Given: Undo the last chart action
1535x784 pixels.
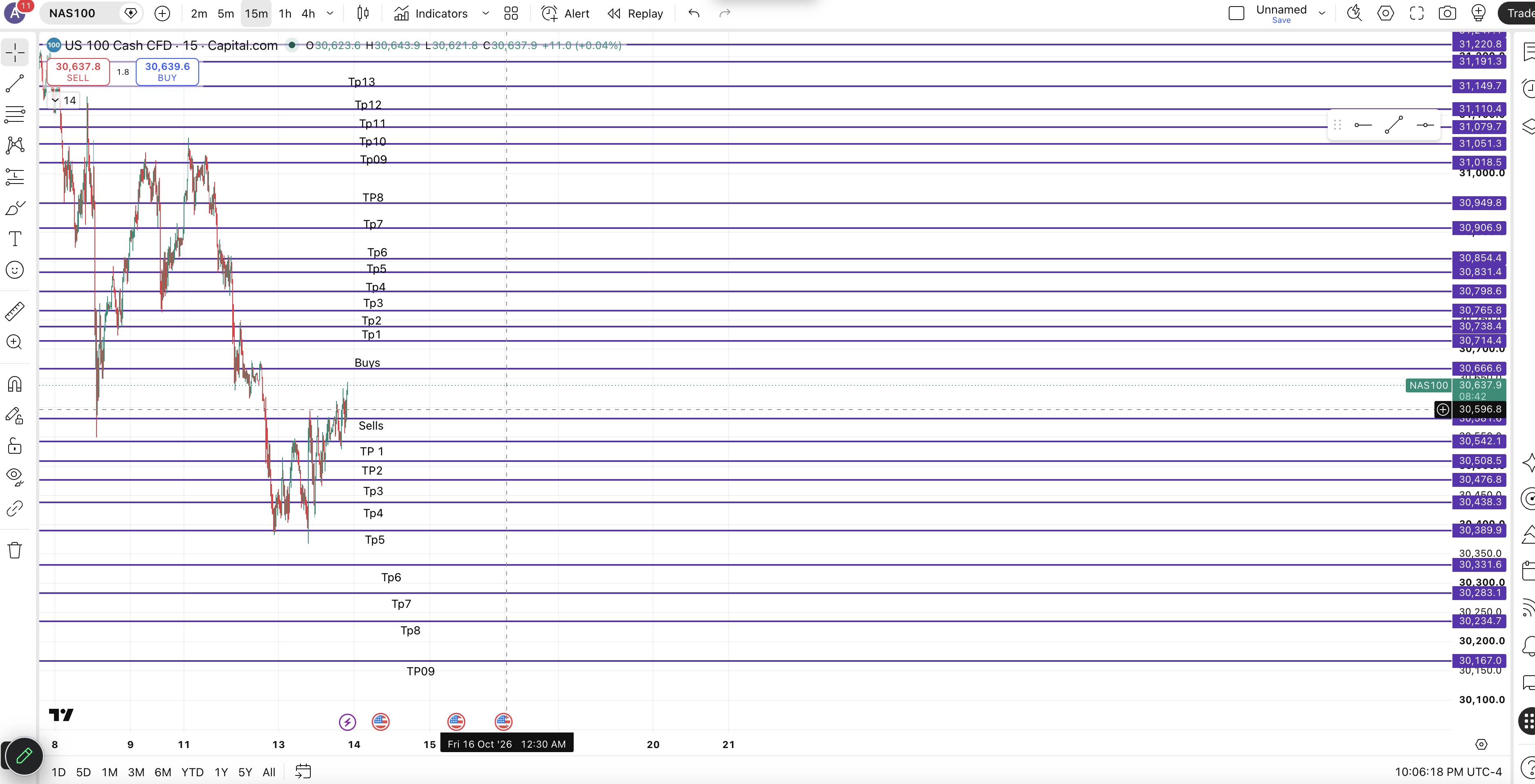Looking at the screenshot, I should (693, 14).
